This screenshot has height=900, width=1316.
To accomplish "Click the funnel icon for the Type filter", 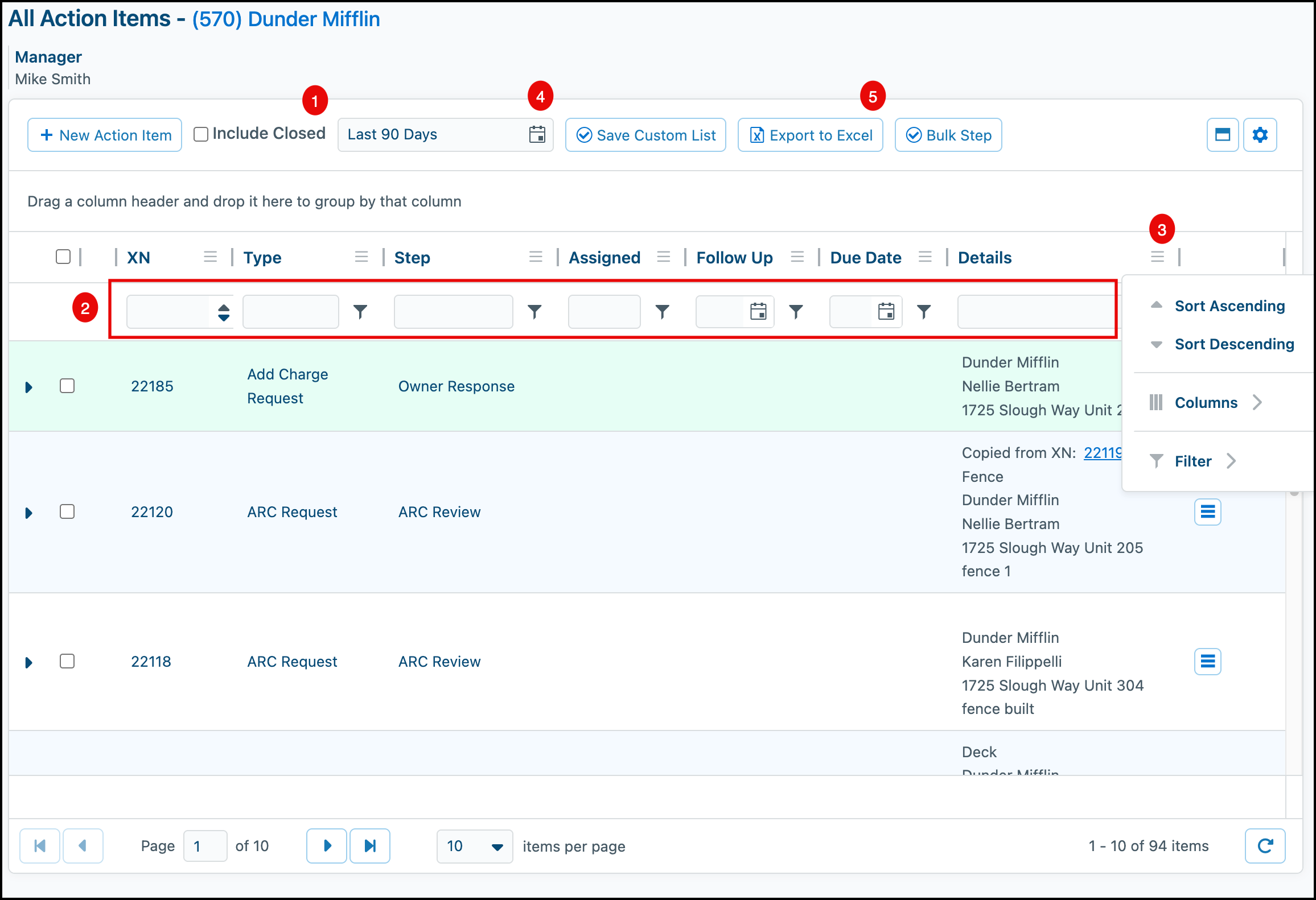I will pos(360,312).
